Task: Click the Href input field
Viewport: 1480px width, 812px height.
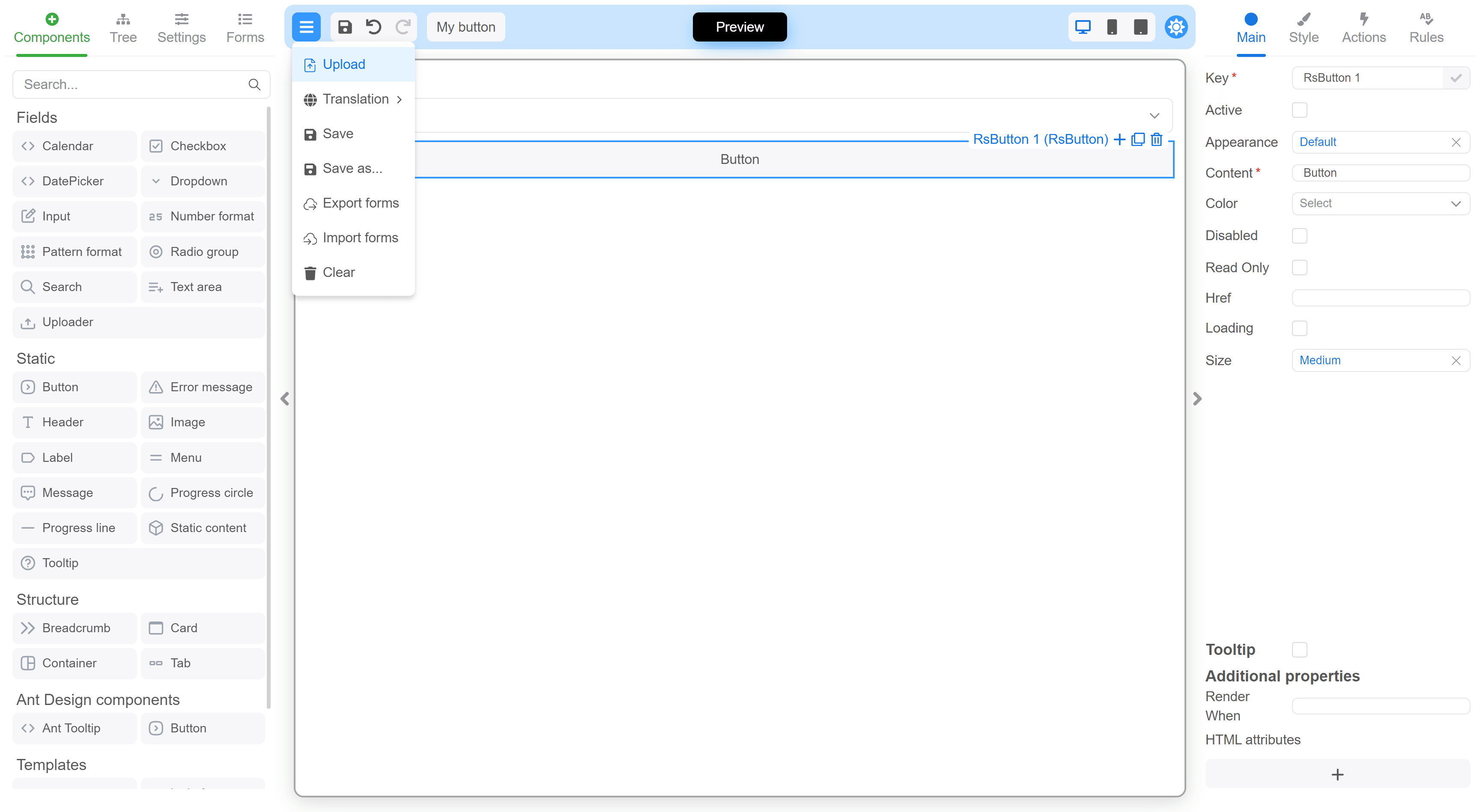Action: (1380, 298)
